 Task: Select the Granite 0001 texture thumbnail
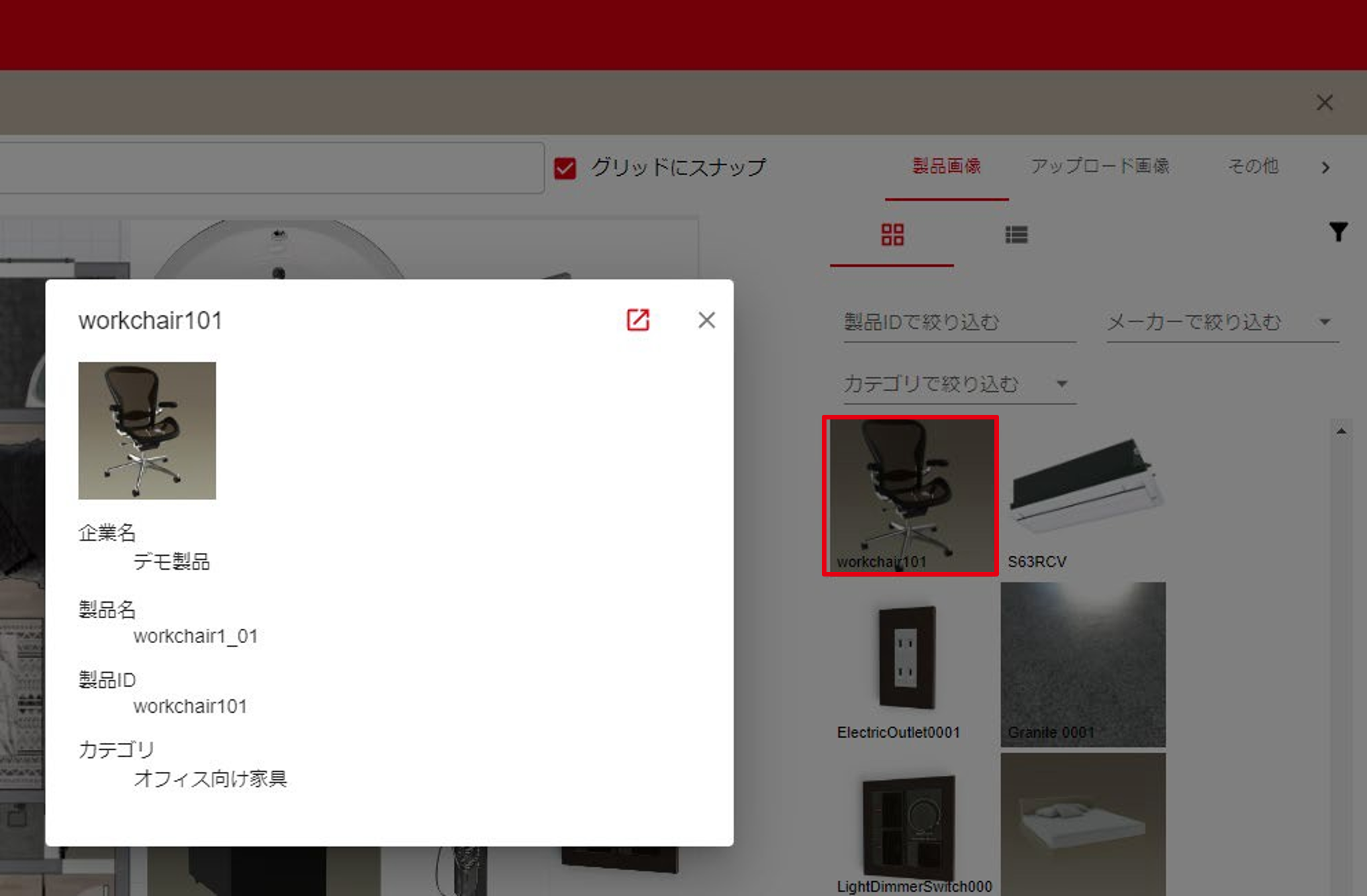point(1083,664)
